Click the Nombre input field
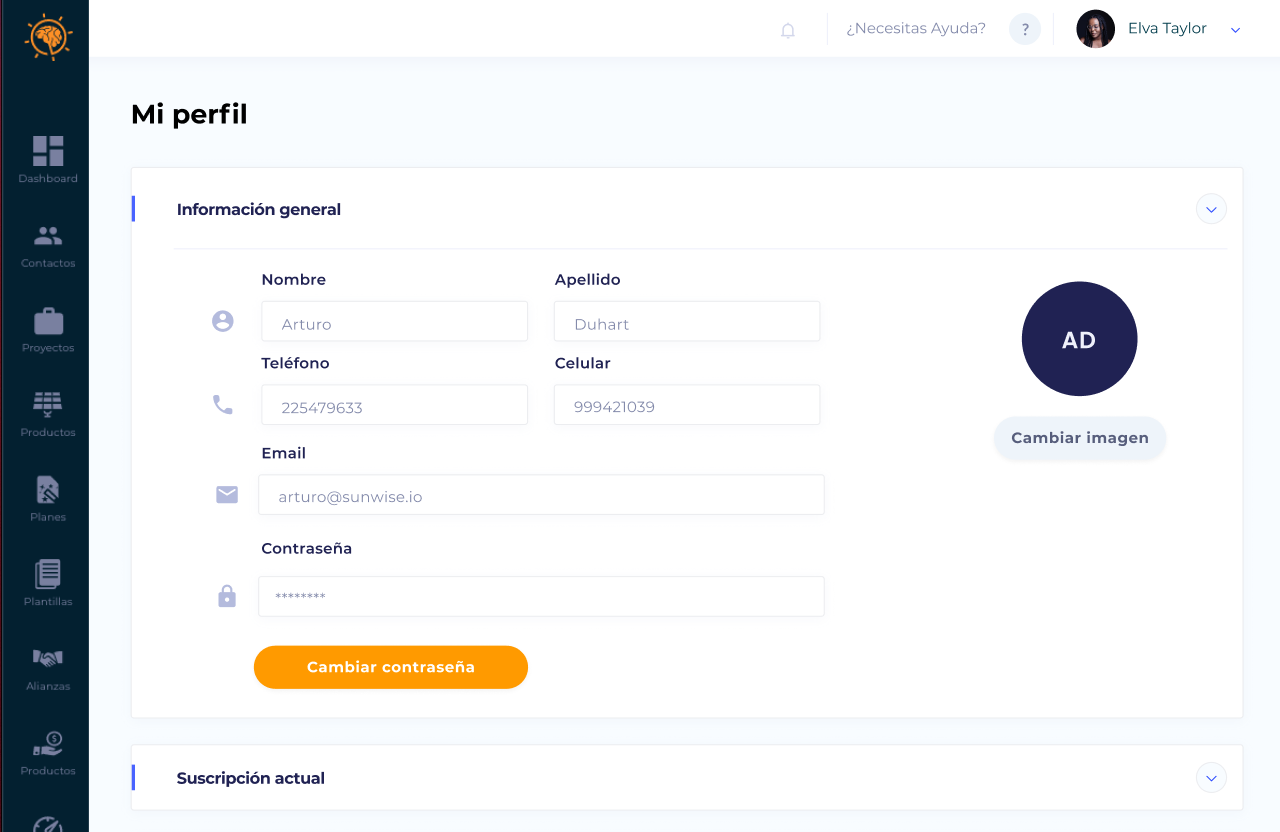This screenshot has width=1280, height=832. coord(394,322)
